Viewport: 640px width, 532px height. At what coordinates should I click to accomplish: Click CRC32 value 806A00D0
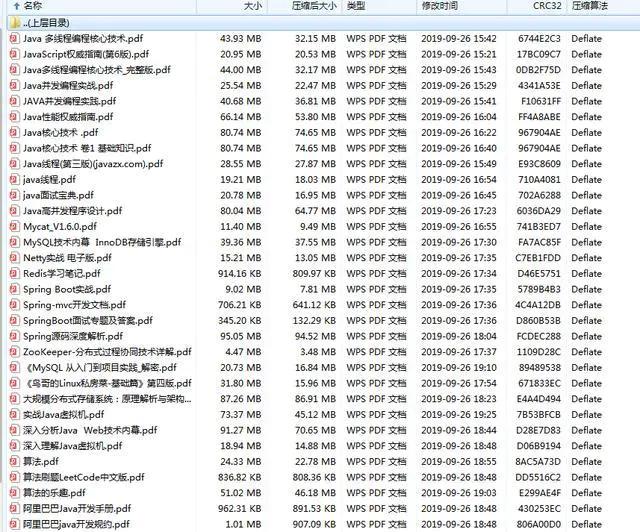click(x=539, y=524)
